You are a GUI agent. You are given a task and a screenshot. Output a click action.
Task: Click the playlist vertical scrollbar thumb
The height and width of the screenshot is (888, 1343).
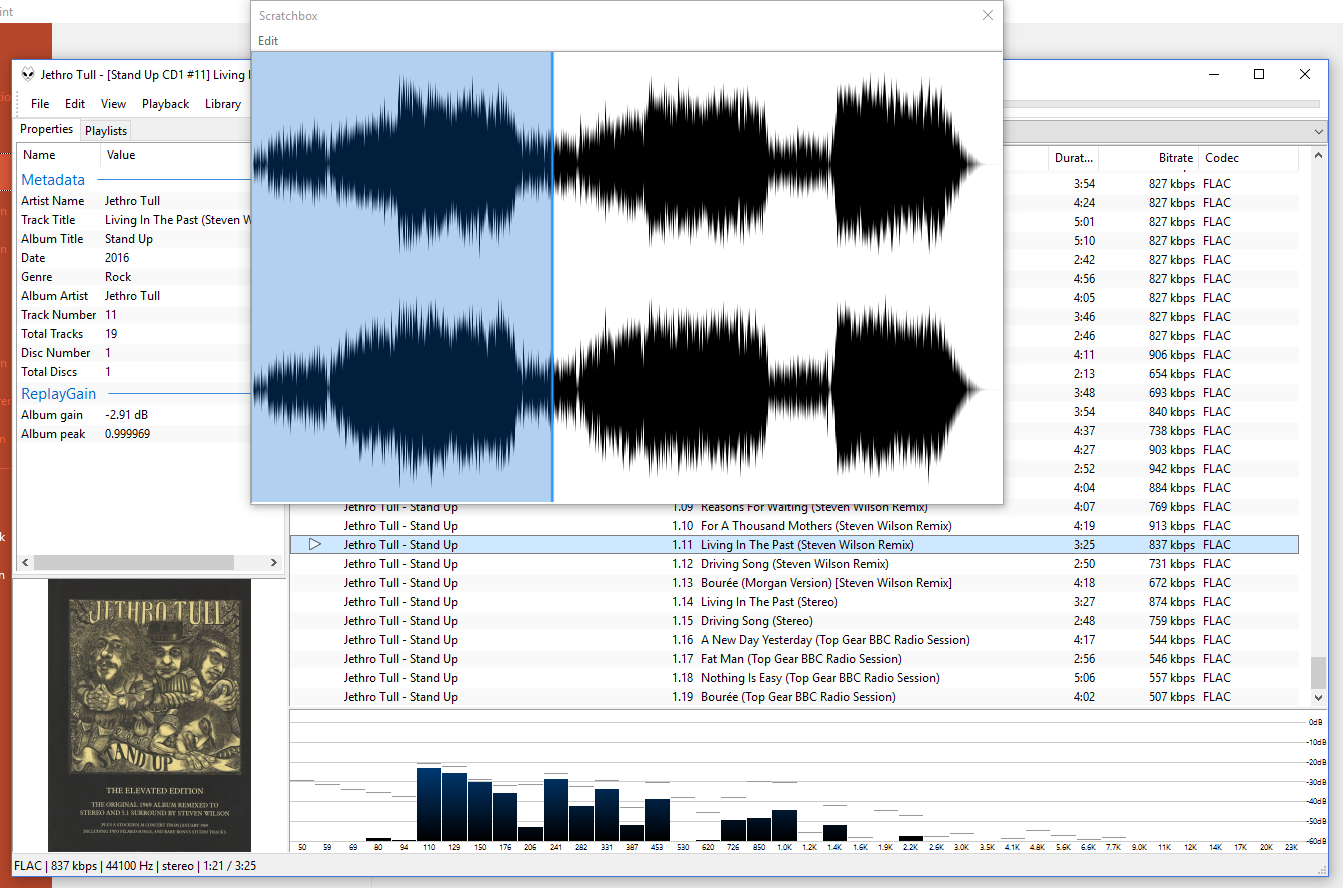1318,671
